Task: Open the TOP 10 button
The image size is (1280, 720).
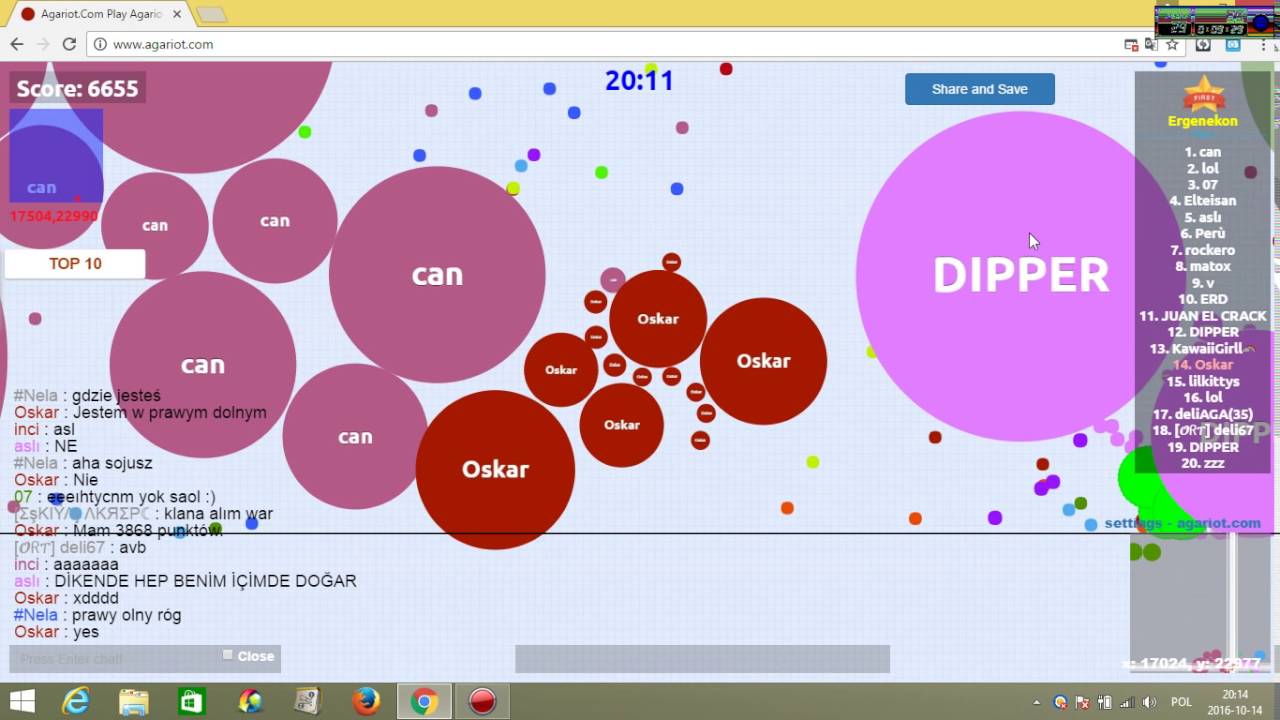Action: pos(75,264)
